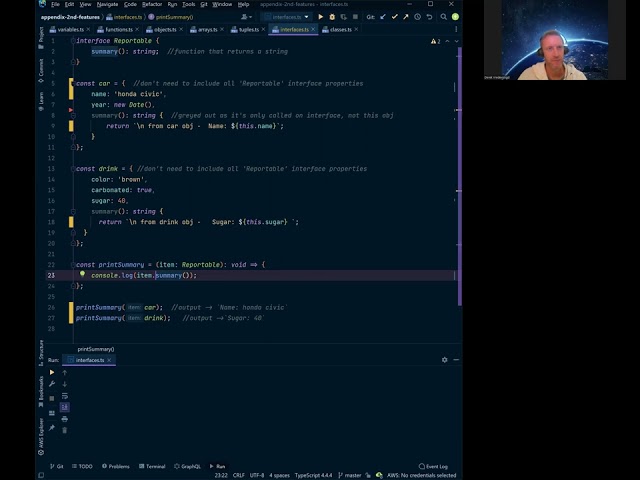Open the Problems tool window
The width and height of the screenshot is (640, 480).
116,466
